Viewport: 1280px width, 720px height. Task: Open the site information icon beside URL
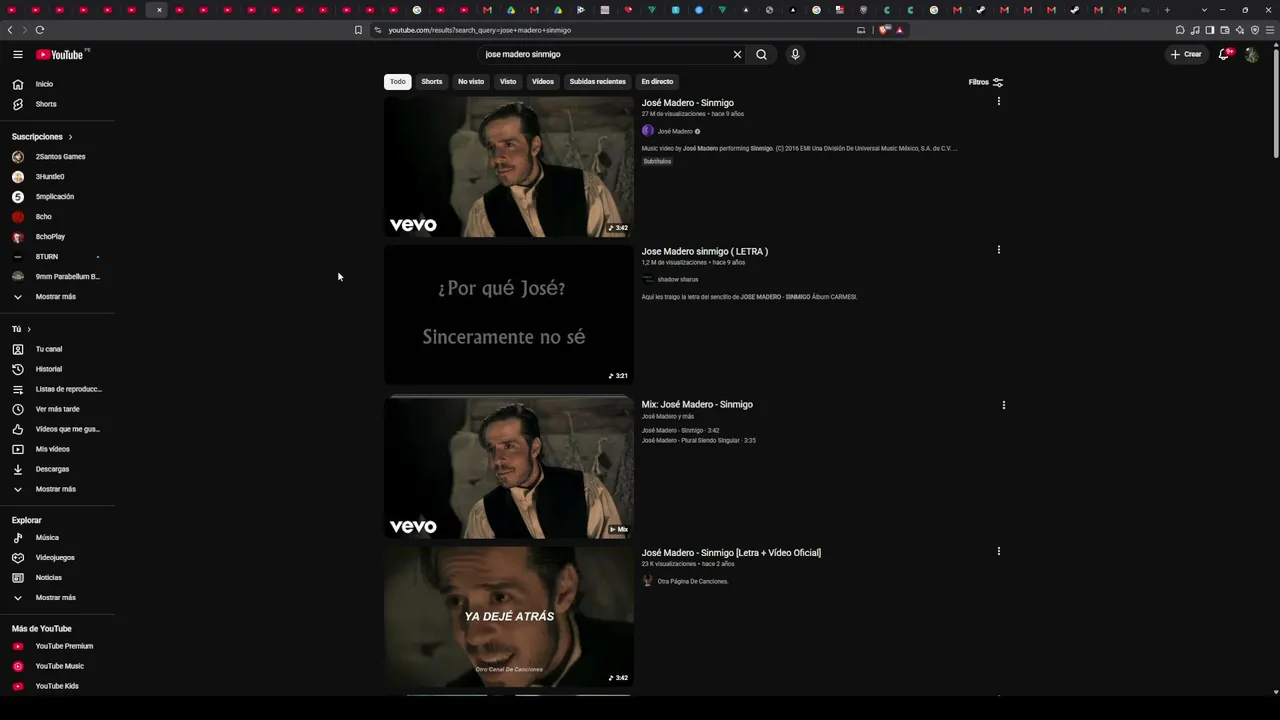tap(377, 30)
